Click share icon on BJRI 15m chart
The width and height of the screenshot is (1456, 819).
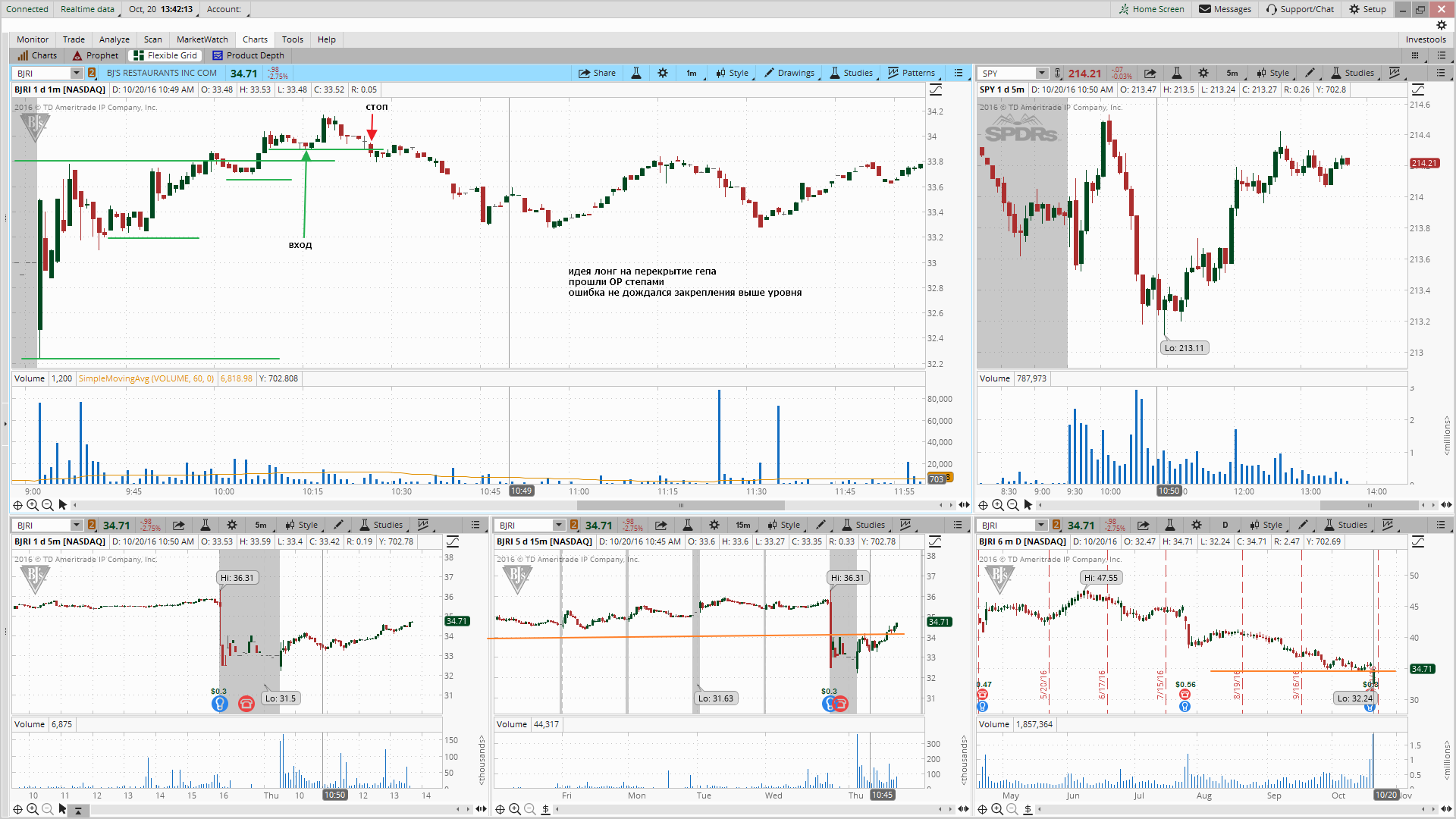click(x=661, y=526)
